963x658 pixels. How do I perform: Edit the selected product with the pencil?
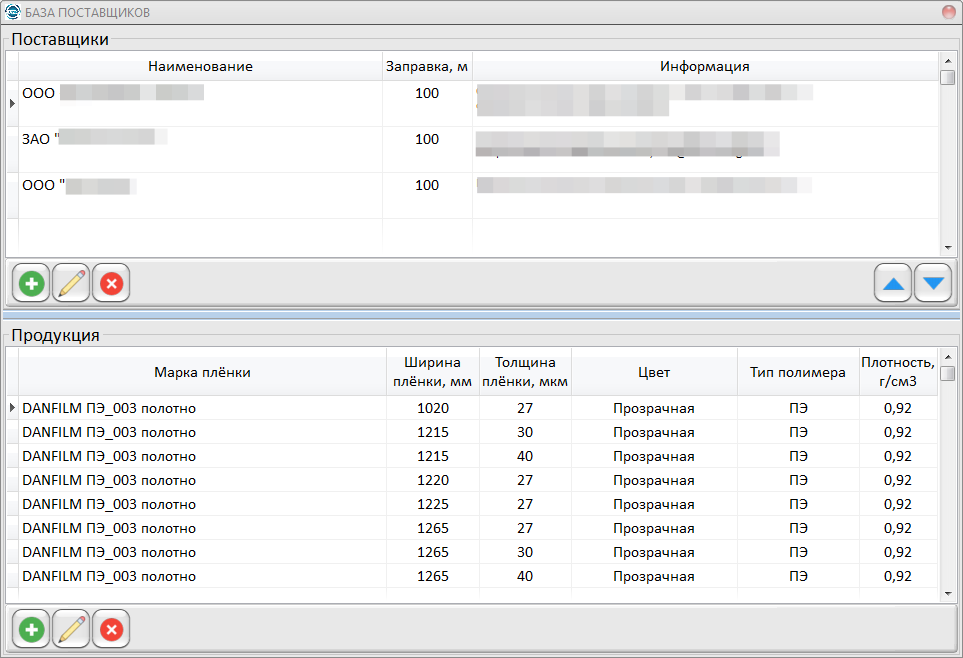[x=71, y=629]
